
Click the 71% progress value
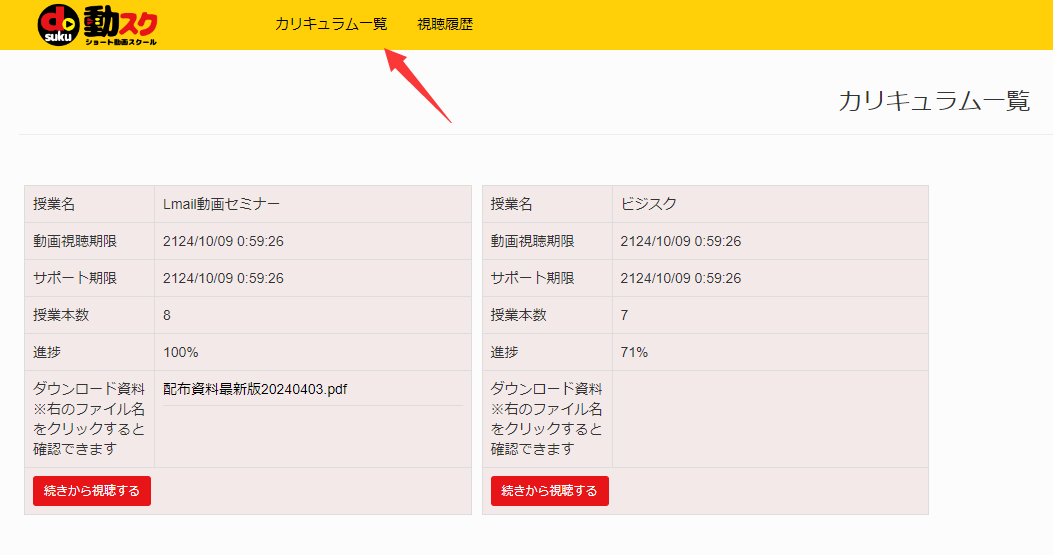click(634, 352)
